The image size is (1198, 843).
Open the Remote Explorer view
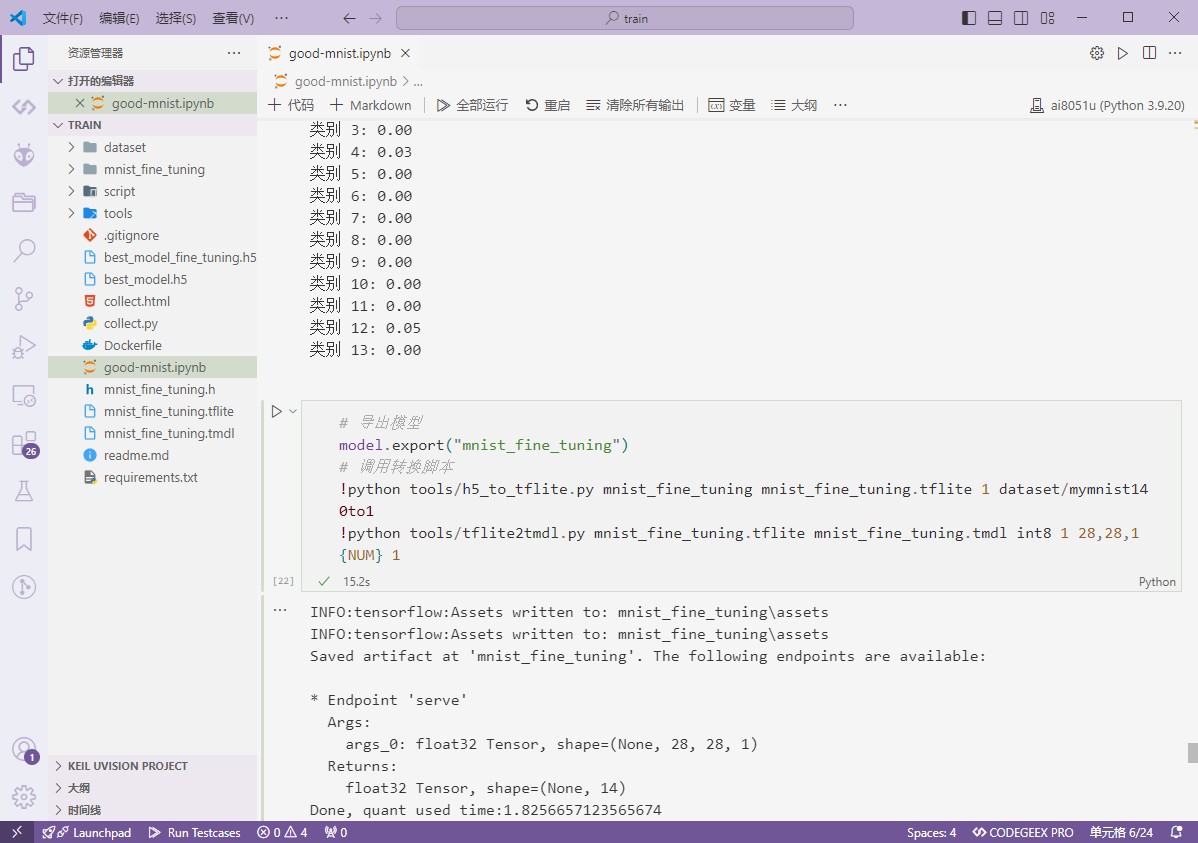[24, 395]
